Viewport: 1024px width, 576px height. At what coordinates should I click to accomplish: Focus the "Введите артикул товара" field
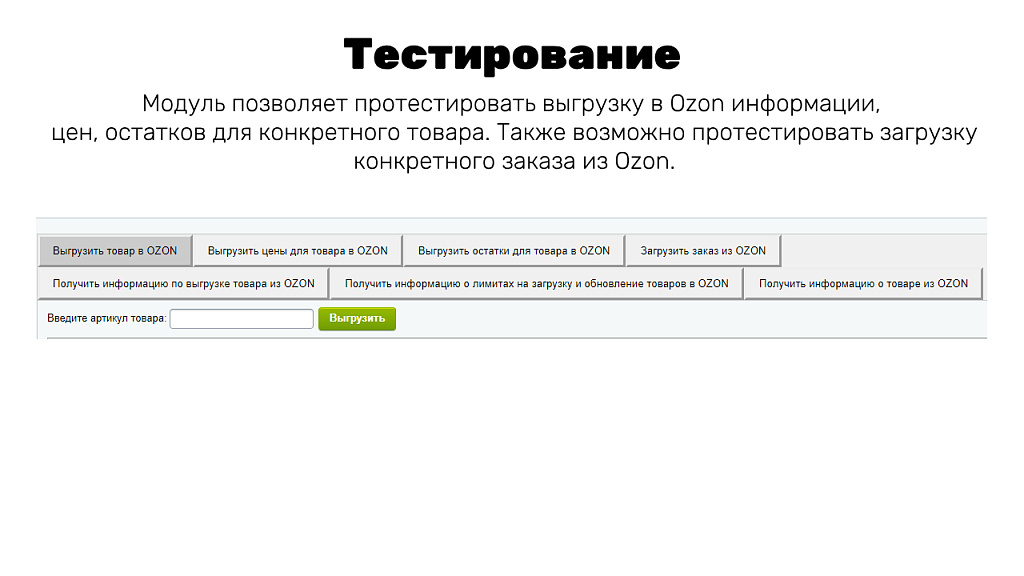[x=240, y=317]
